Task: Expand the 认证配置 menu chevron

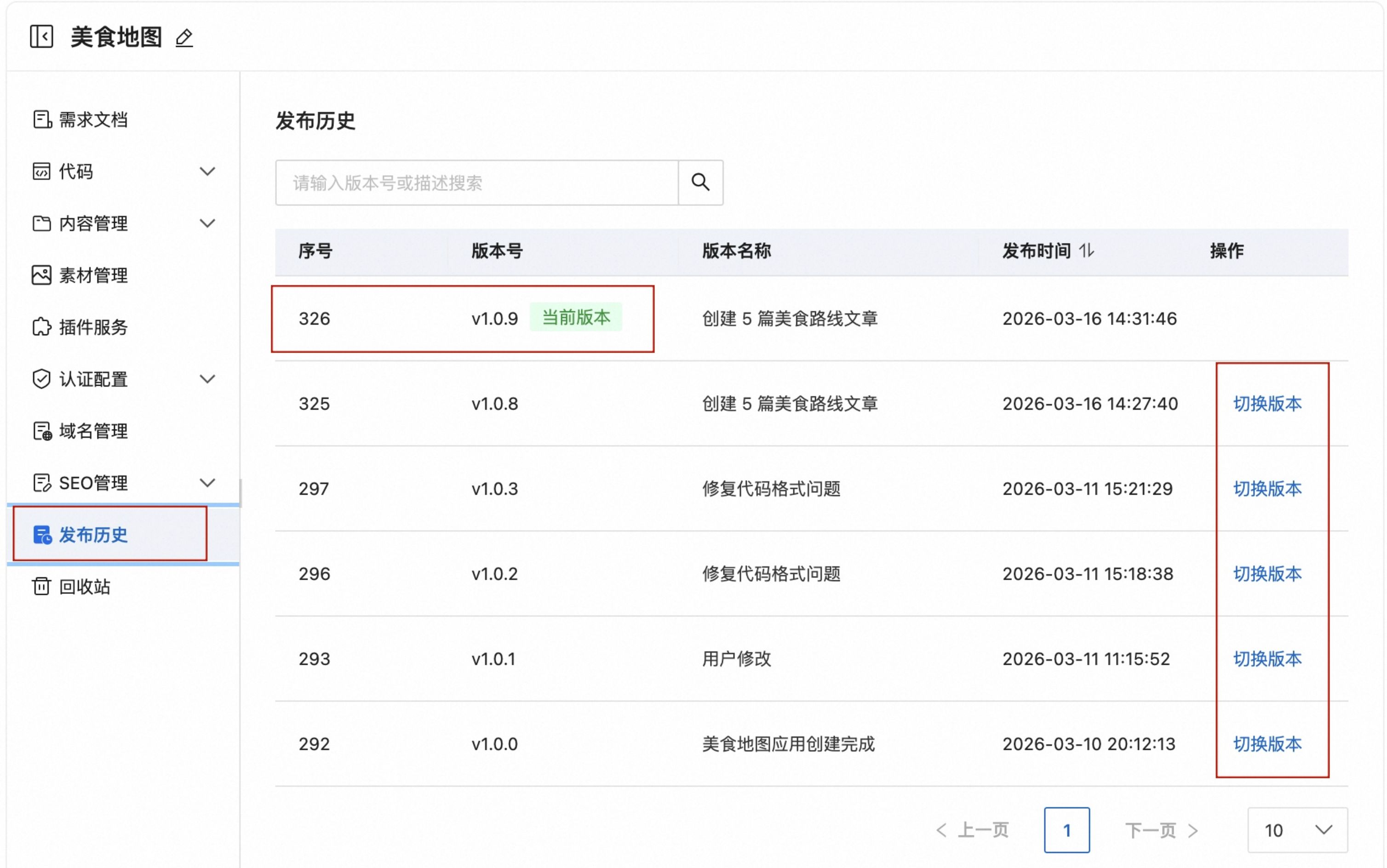Action: point(207,378)
